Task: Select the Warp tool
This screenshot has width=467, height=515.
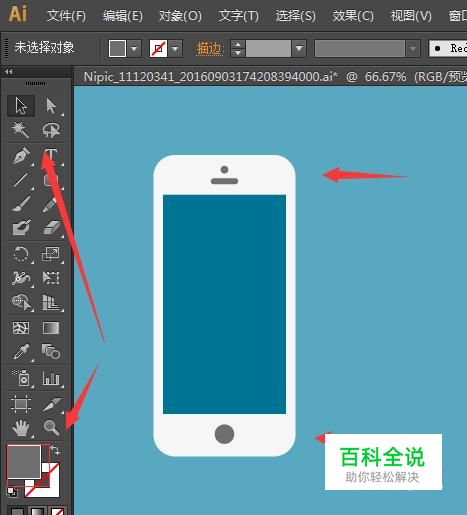Action: 21,278
